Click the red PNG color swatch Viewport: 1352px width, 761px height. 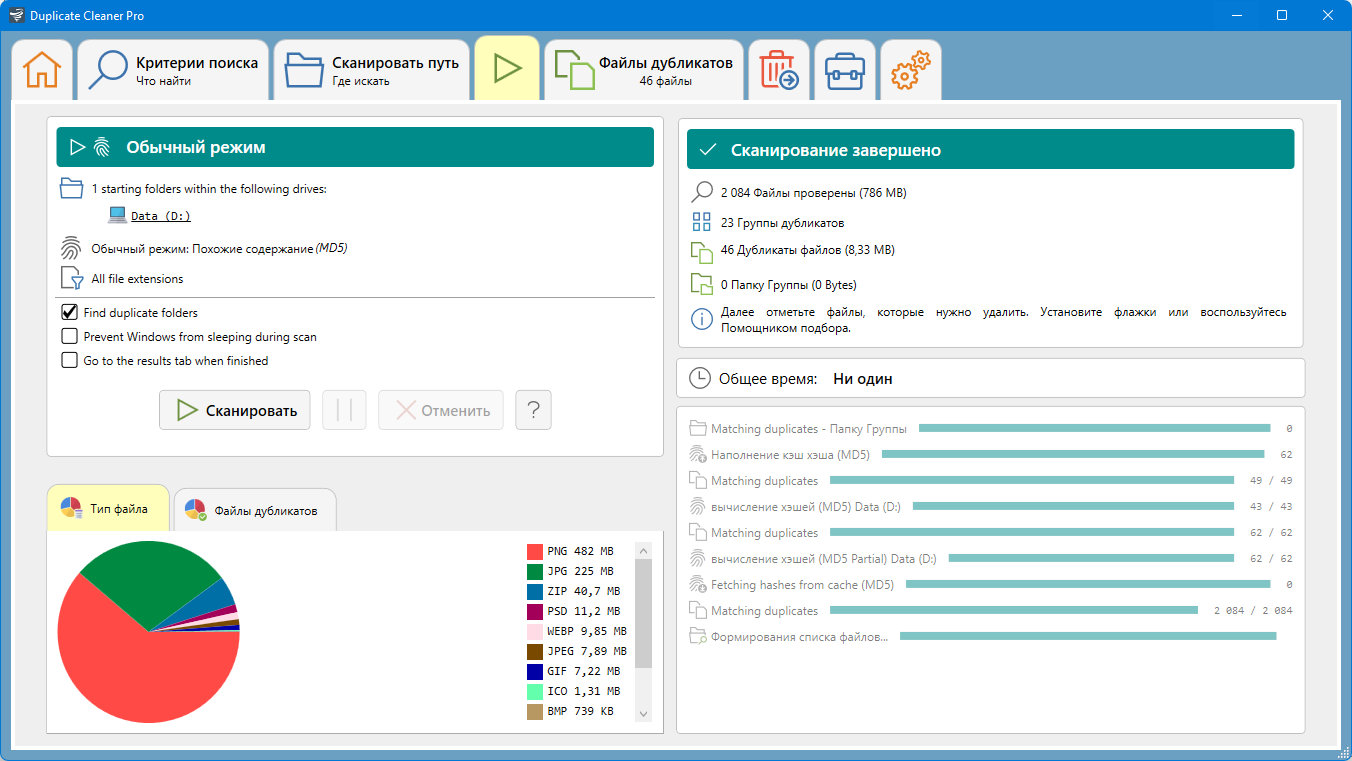pos(535,551)
